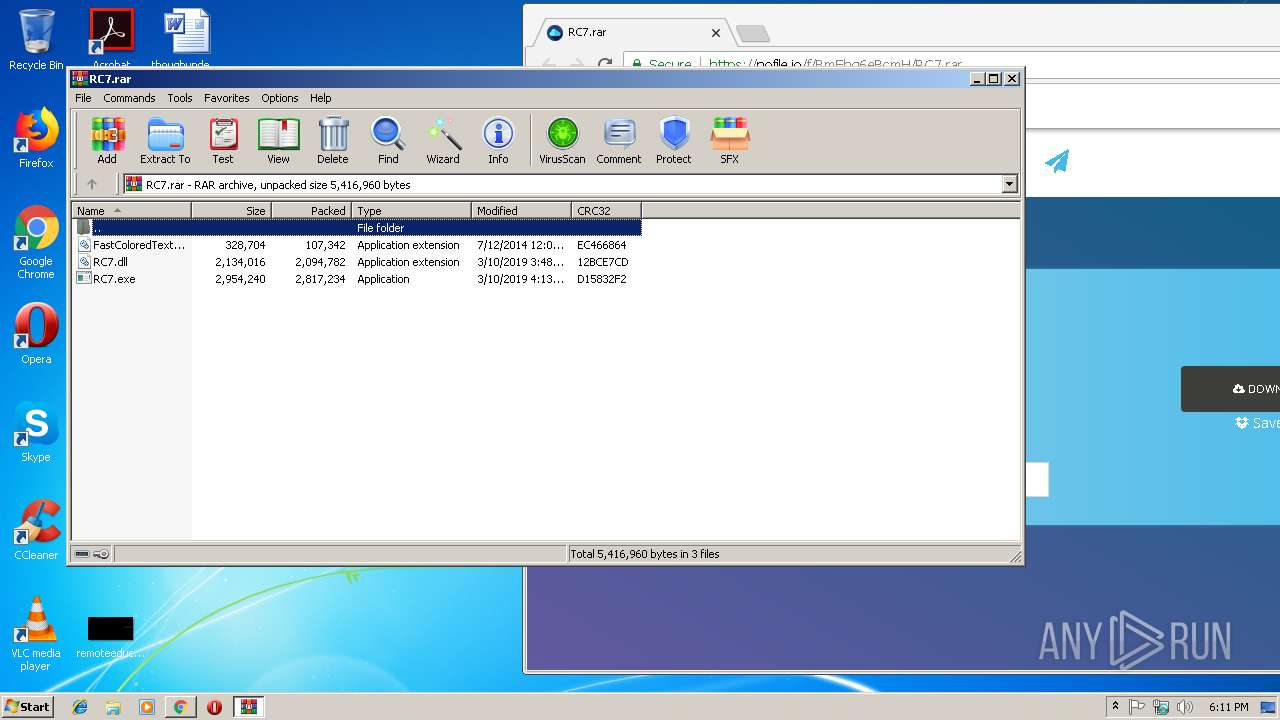This screenshot has width=1280, height=720.
Task: Click the SFX archive icon
Action: coord(730,140)
